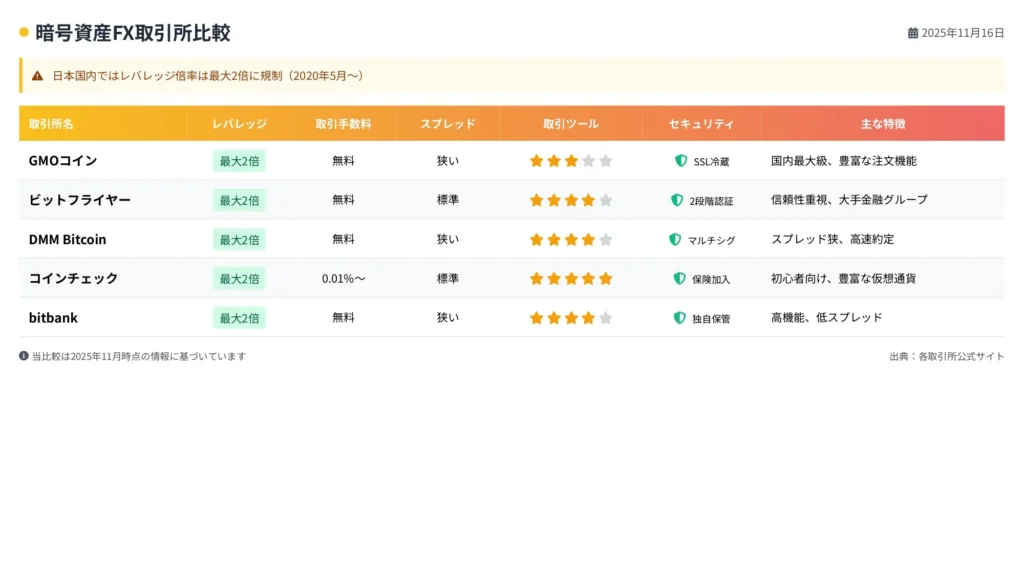Click the 取引手数料 column header

(343, 124)
